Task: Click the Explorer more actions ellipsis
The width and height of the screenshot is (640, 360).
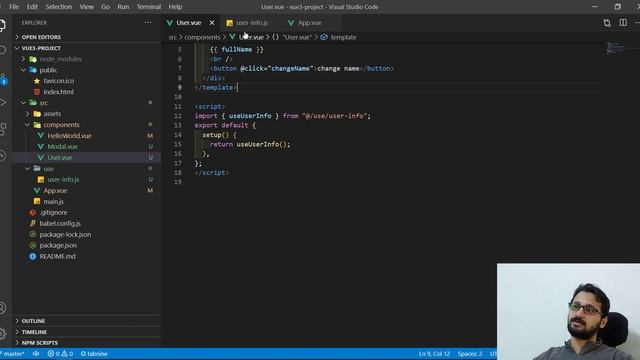Action: click(x=148, y=23)
